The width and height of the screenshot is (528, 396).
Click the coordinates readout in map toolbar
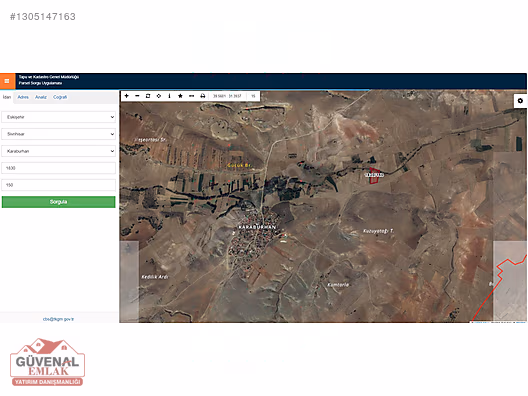(x=227, y=96)
